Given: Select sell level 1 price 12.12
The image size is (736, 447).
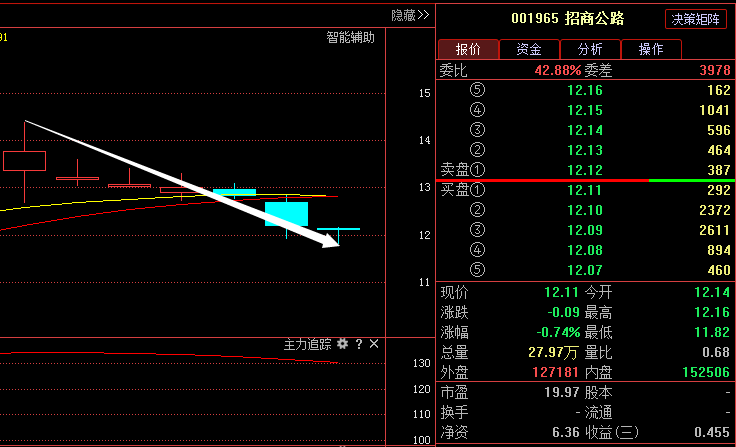Looking at the screenshot, I should (584, 170).
